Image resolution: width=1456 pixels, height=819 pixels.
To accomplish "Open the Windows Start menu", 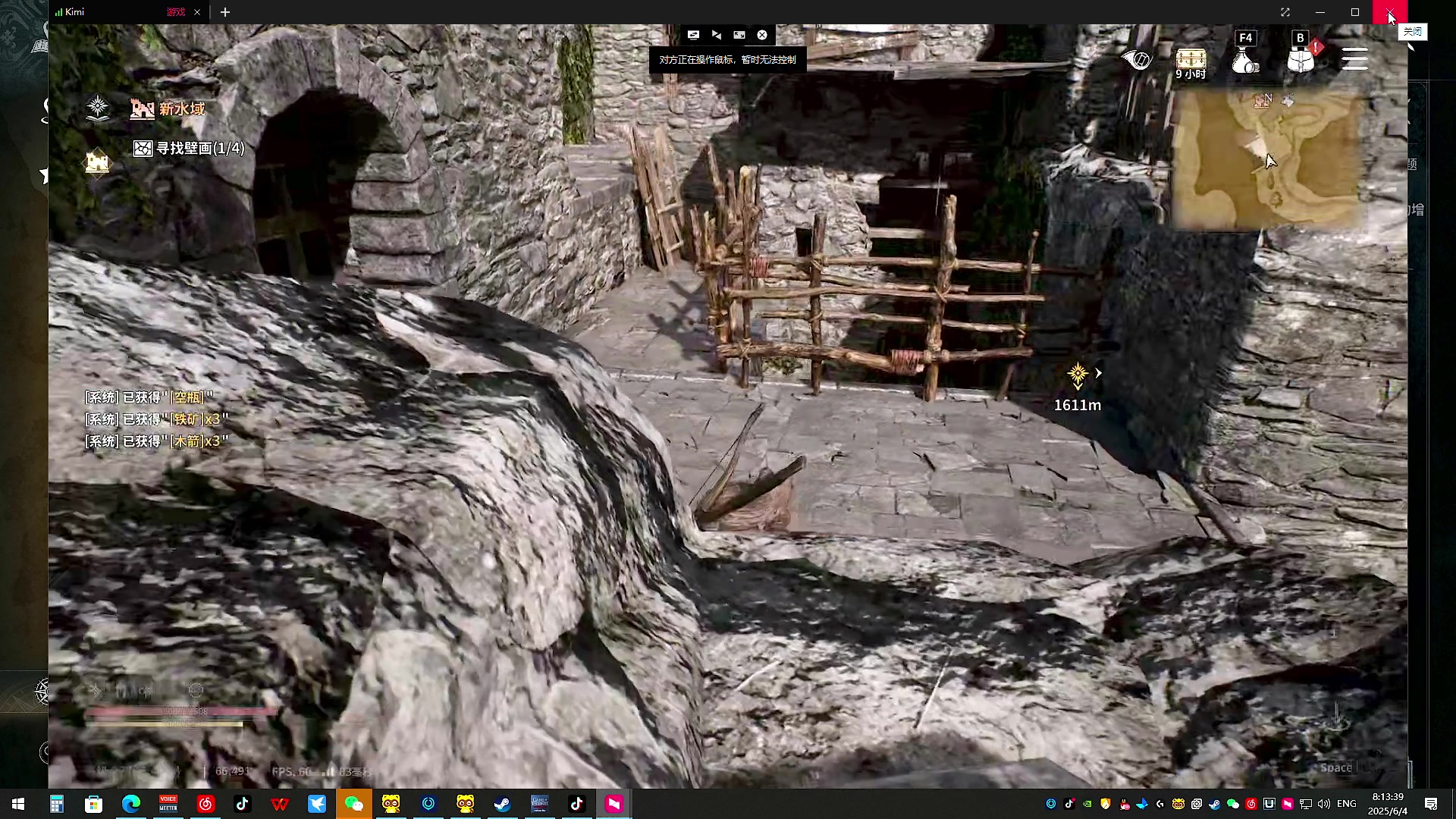I will [x=18, y=804].
